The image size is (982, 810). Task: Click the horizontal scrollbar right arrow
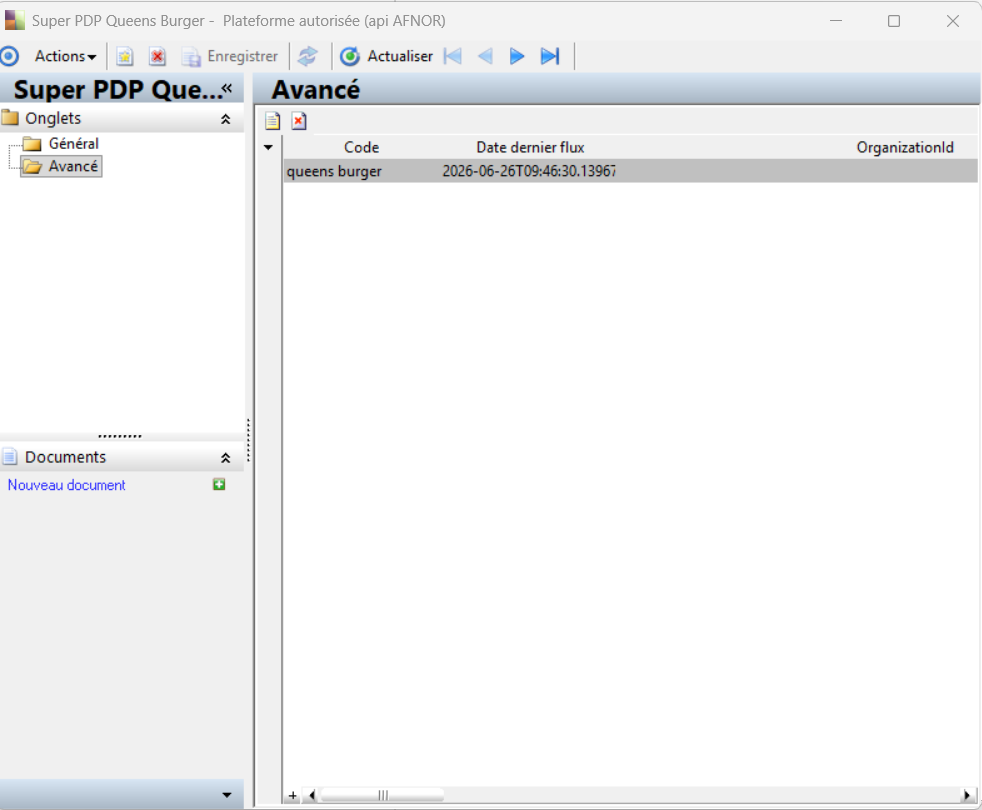(x=968, y=796)
